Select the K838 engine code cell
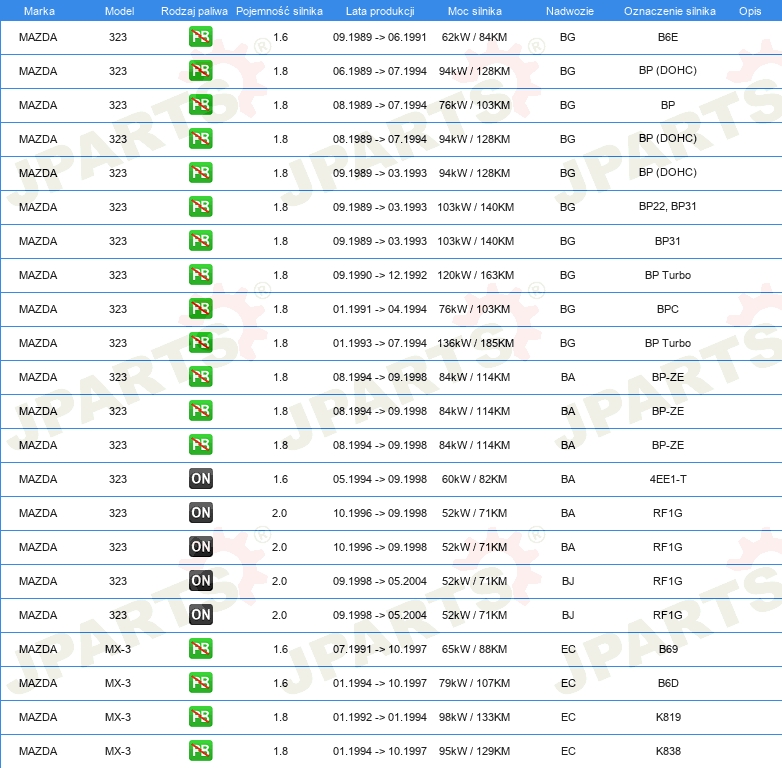This screenshot has height=768, width=782. (x=668, y=751)
